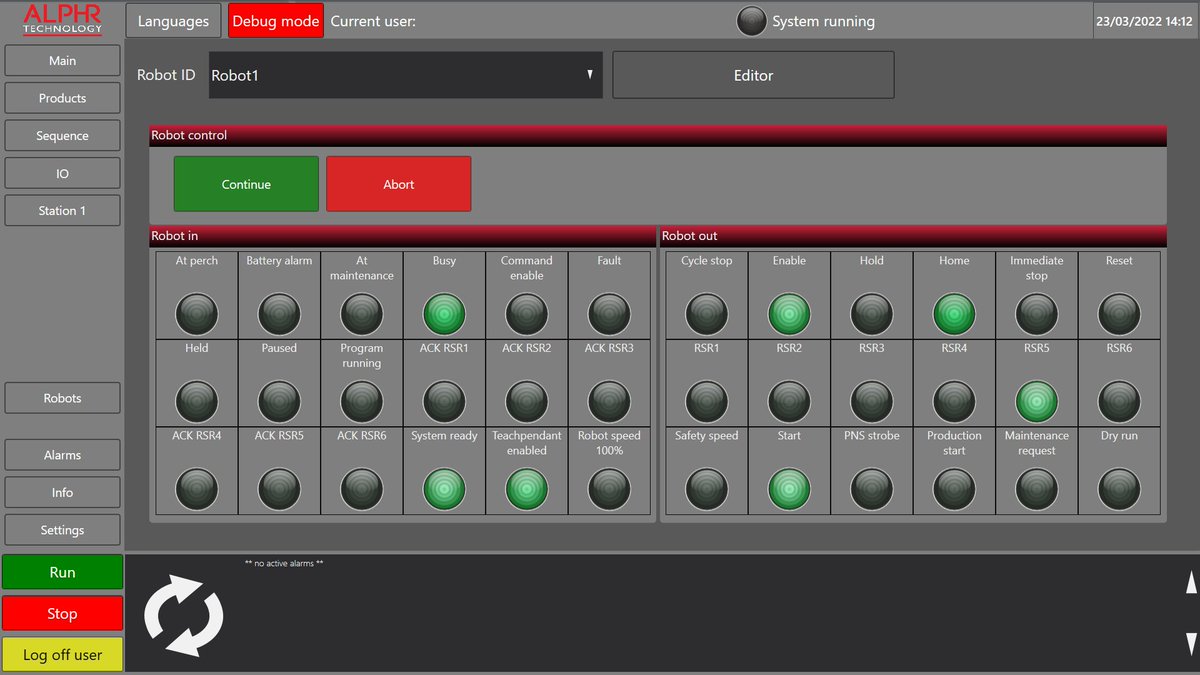
Task: Open the Robot ID dropdown
Action: (x=405, y=75)
